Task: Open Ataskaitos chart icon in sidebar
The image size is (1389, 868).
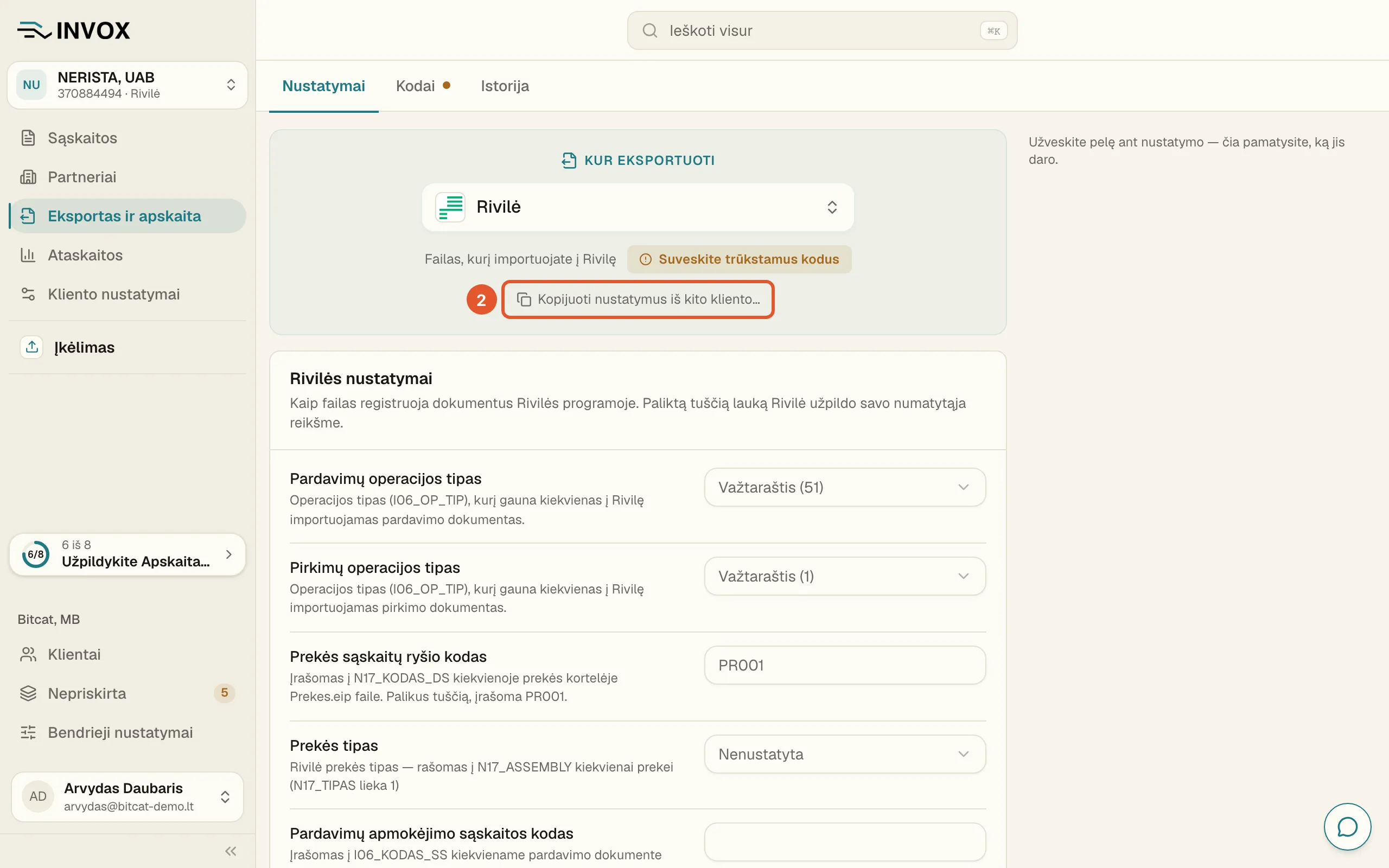Action: [x=28, y=255]
